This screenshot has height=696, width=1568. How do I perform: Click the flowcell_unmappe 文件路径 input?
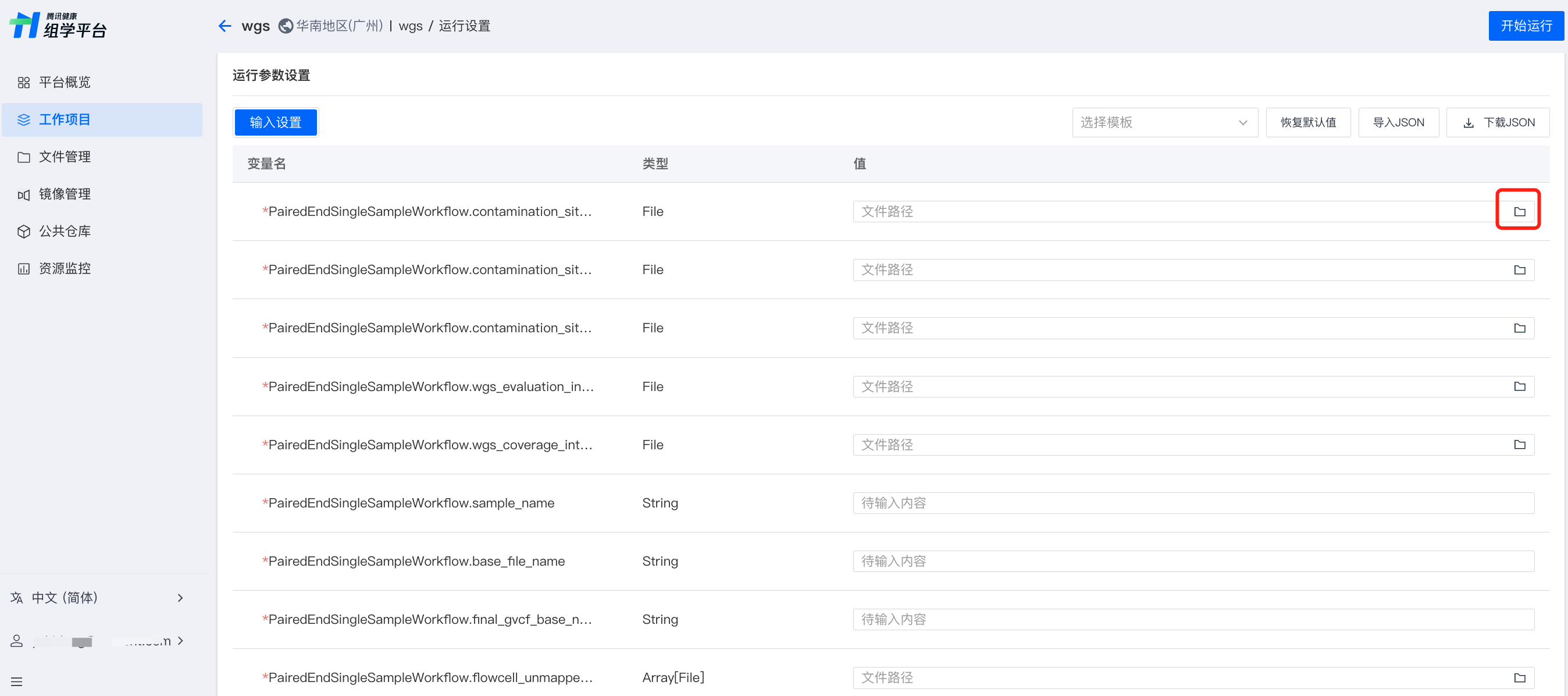pyautogui.click(x=1193, y=678)
